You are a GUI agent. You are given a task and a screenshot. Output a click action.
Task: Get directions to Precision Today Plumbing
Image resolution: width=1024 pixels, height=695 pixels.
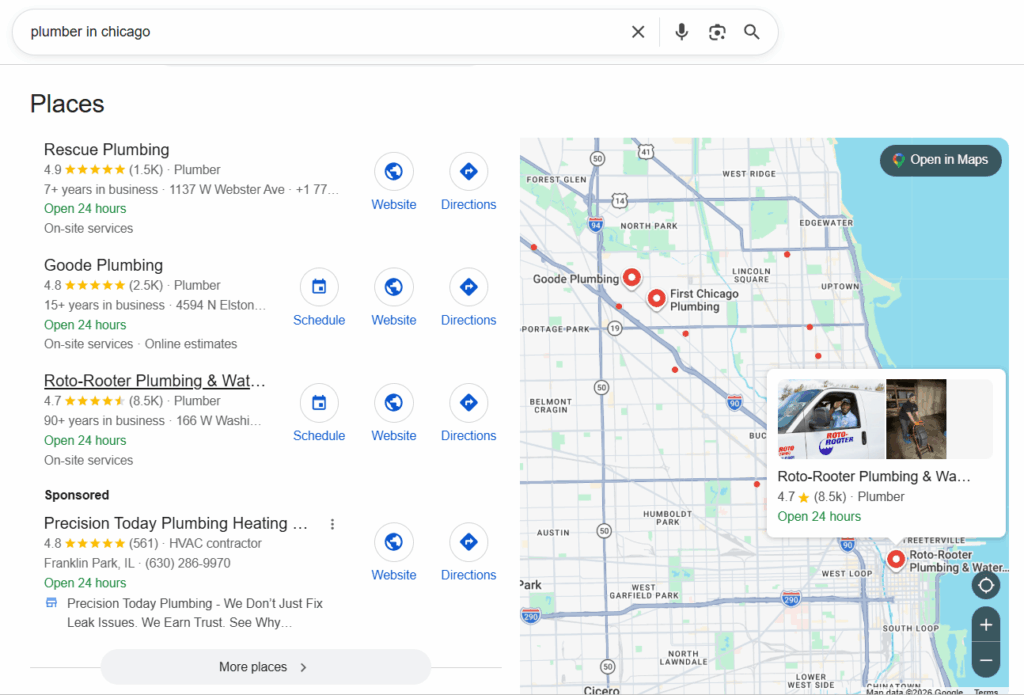click(468, 542)
